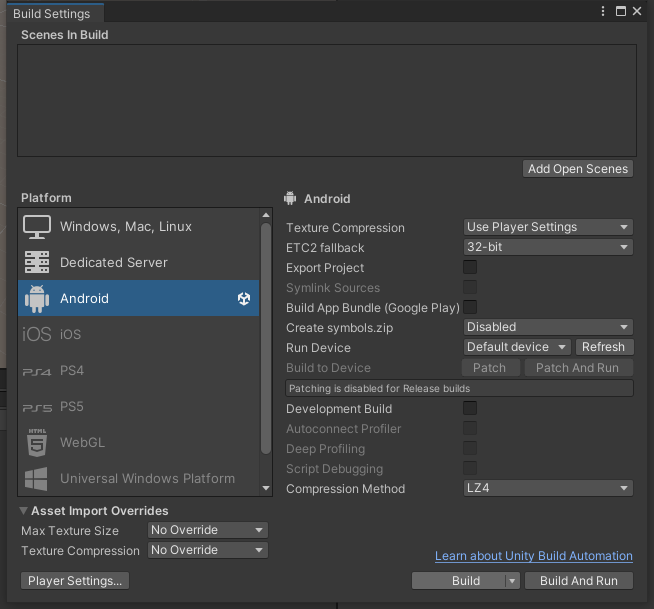Click the Android icon in settings header
This screenshot has width=654, height=609.
[290, 198]
